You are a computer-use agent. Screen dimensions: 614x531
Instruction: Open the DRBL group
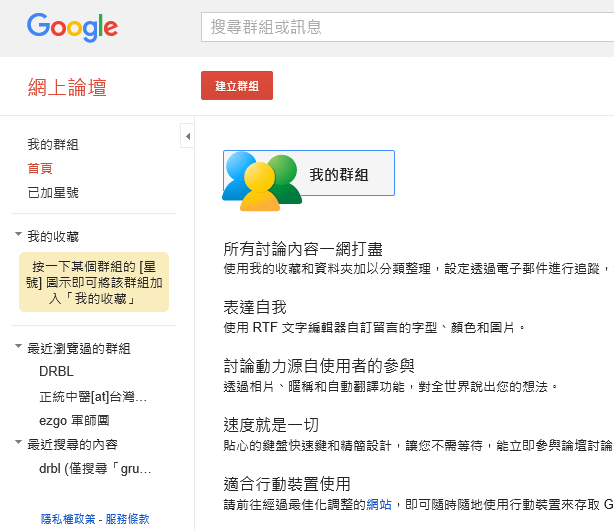(x=56, y=371)
